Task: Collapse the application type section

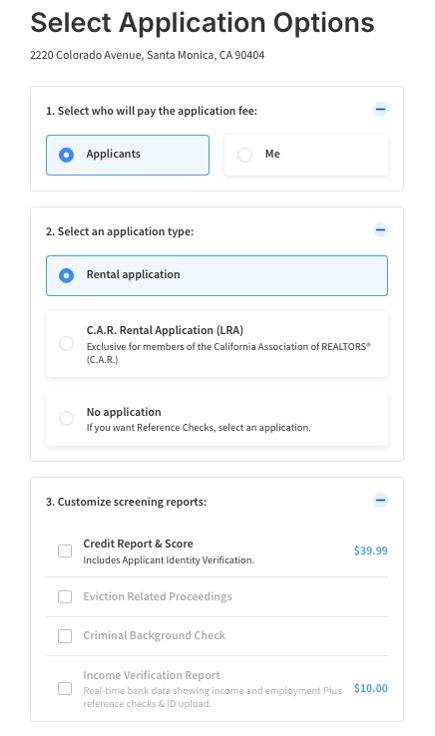Action: click(x=380, y=230)
